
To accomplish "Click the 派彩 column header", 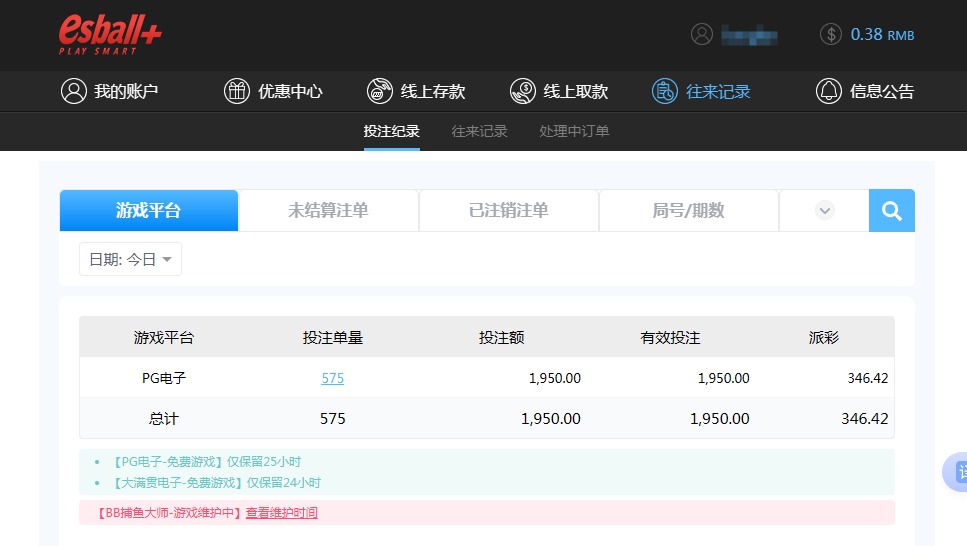I will pyautogui.click(x=824, y=337).
